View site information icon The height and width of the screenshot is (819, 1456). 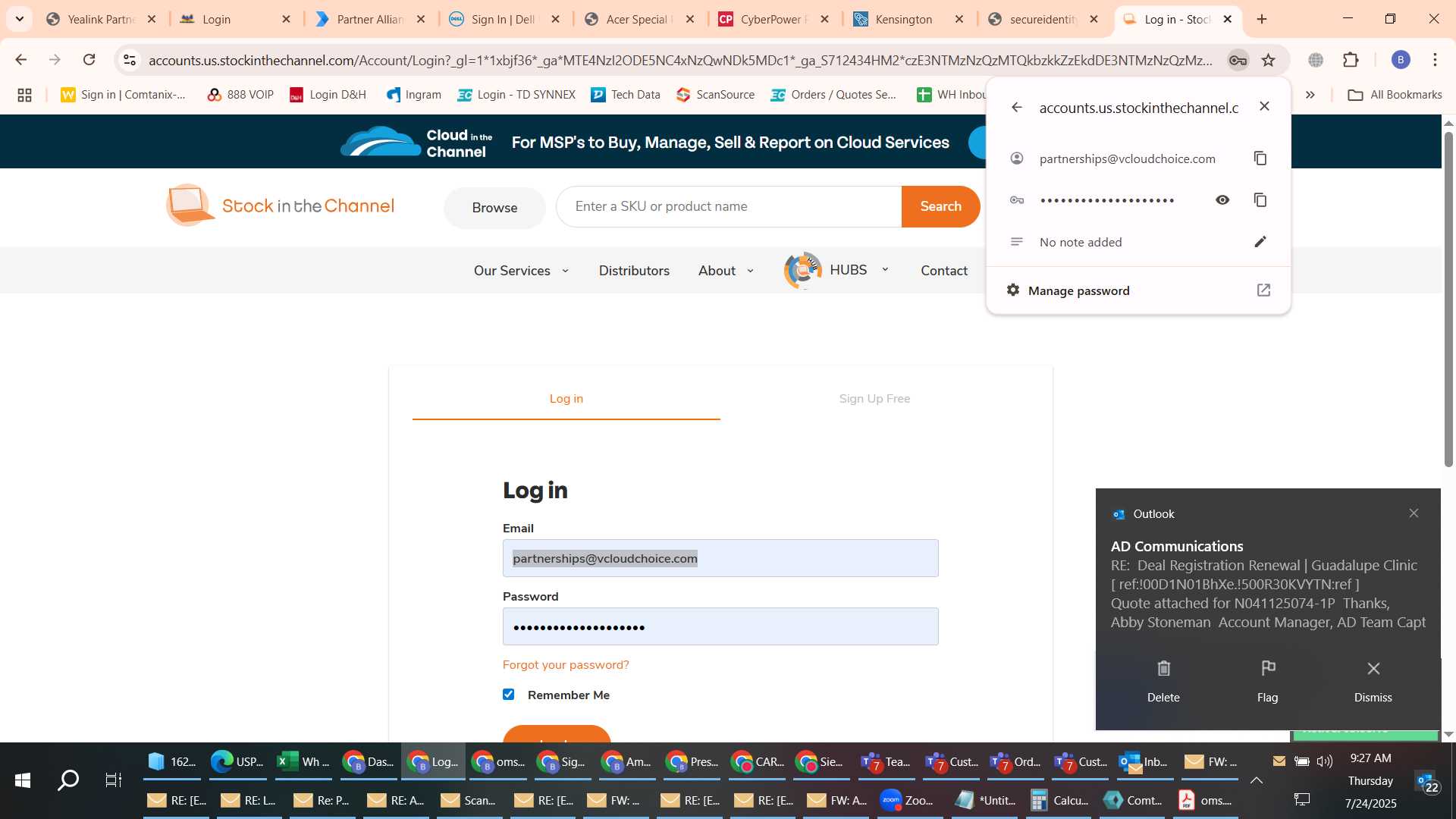click(130, 60)
